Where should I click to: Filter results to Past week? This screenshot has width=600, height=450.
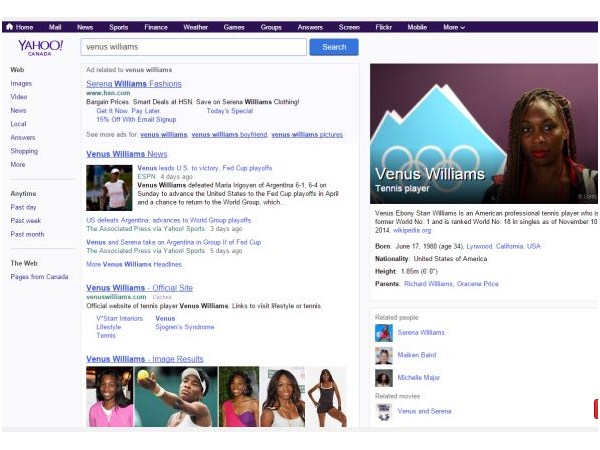click(26, 221)
